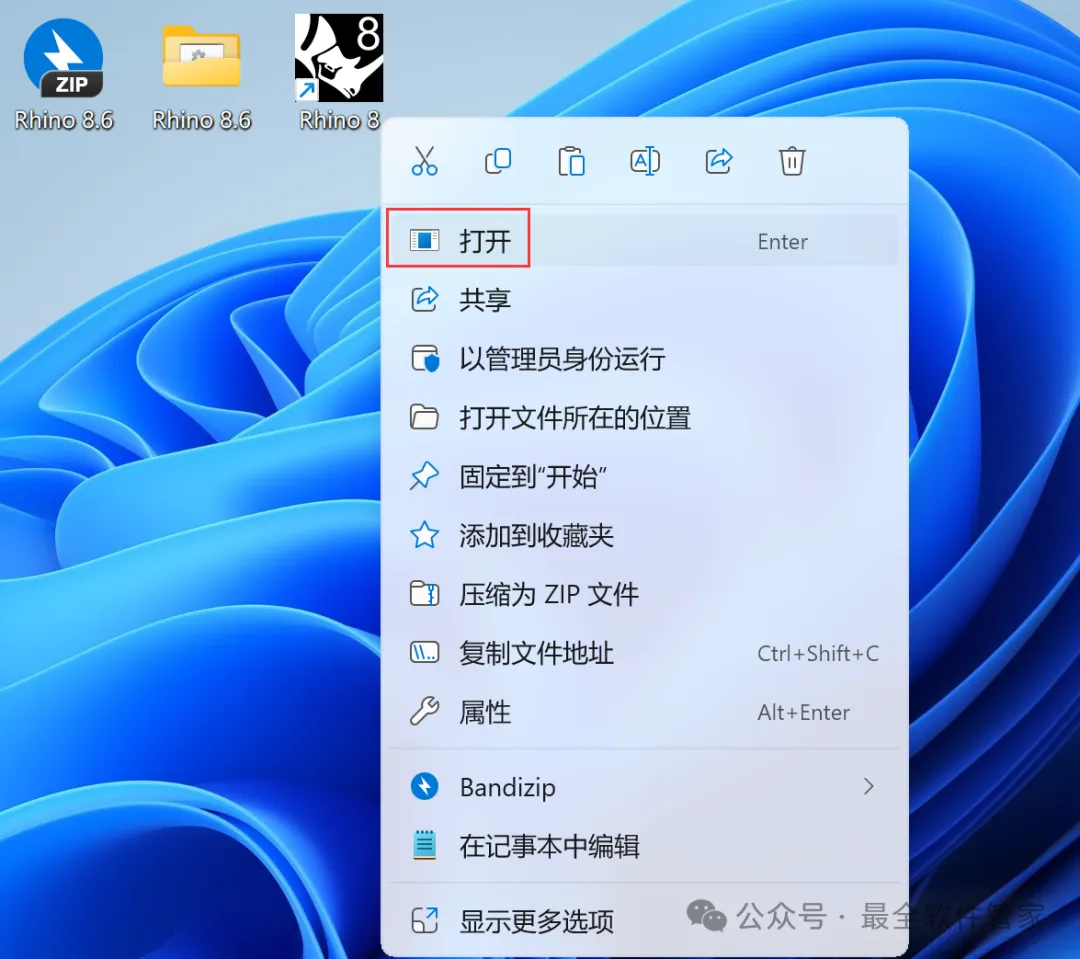Expand the Bandizip submenu arrow
This screenshot has width=1080, height=959.
869,786
